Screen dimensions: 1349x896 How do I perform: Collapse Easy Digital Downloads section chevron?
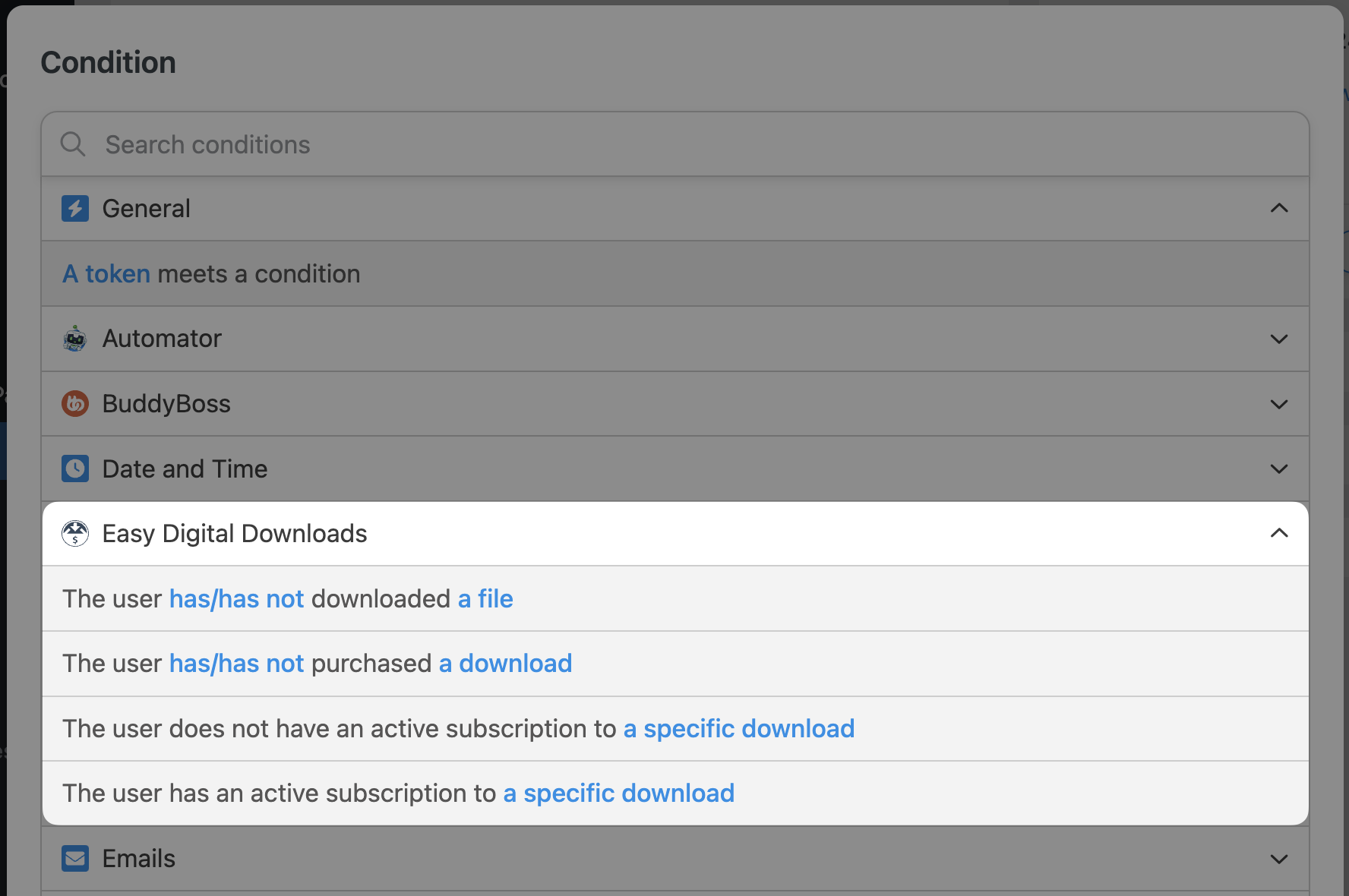pyautogui.click(x=1279, y=534)
